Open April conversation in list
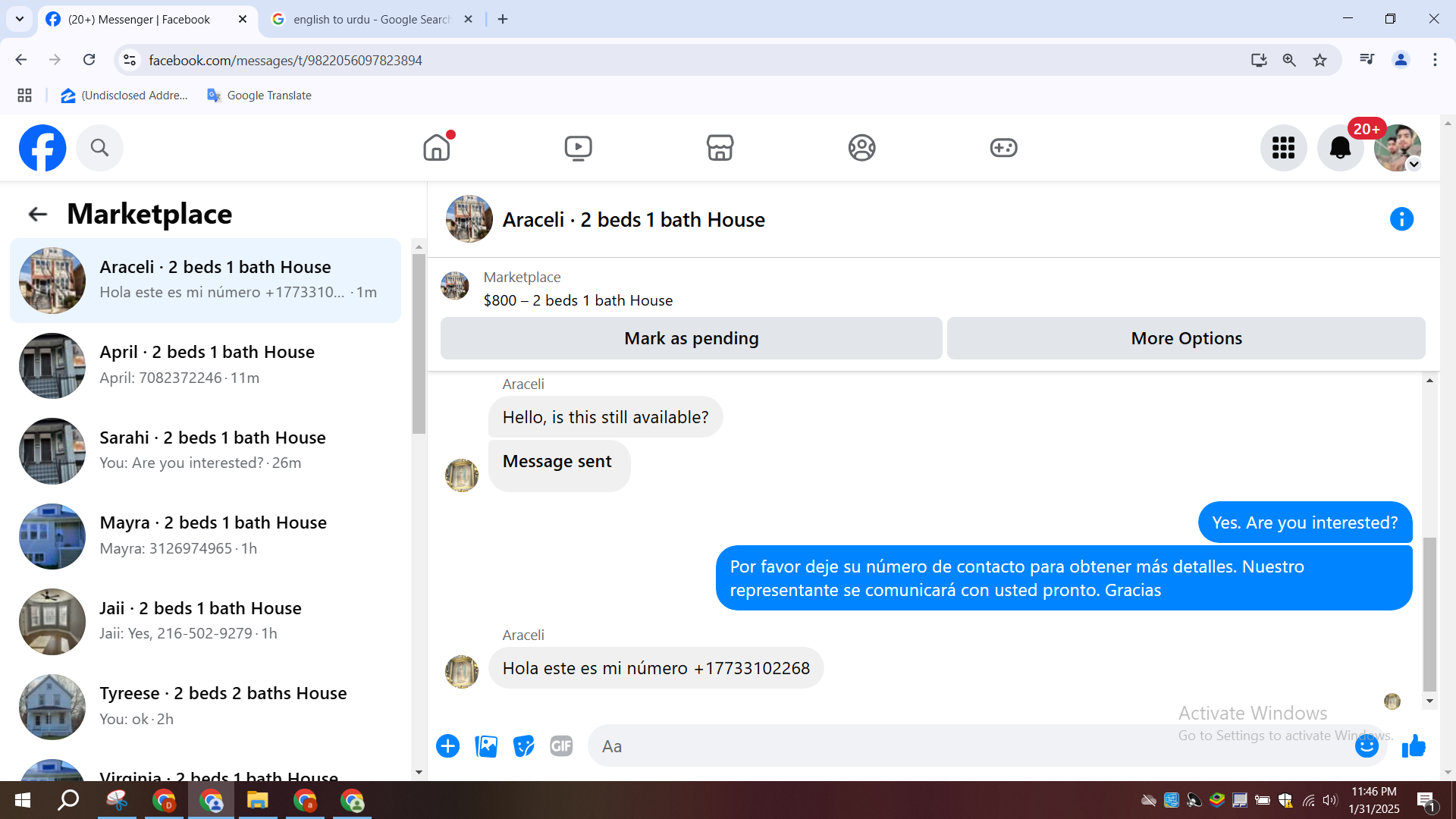1456x819 pixels. click(x=206, y=366)
